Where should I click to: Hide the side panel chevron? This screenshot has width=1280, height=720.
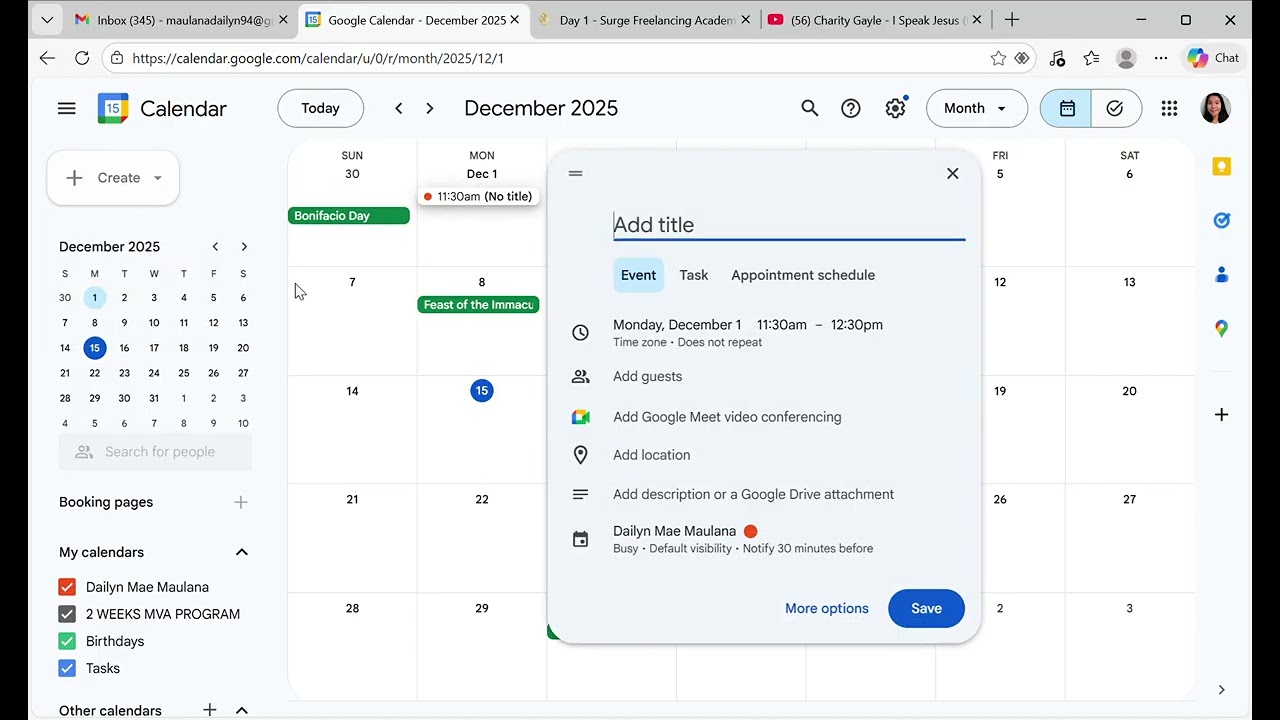point(1221,690)
